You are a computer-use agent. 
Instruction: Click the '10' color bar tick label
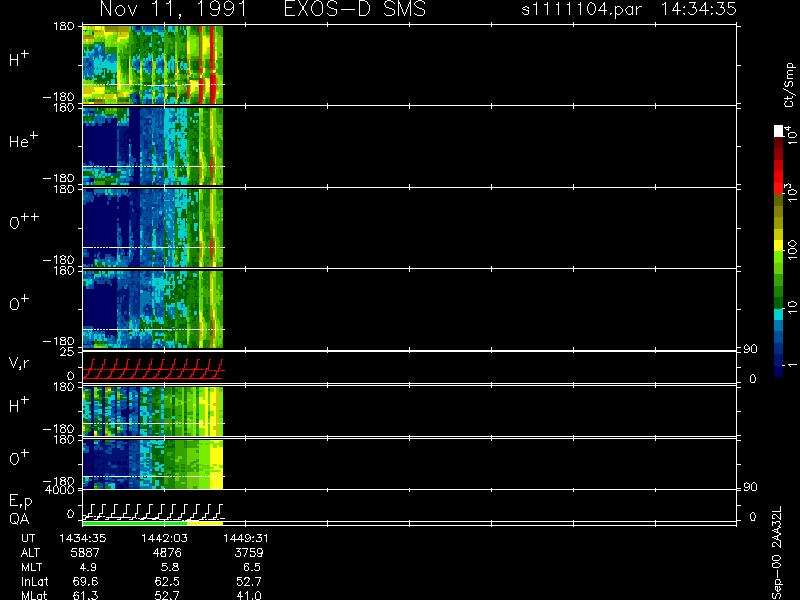click(791, 306)
